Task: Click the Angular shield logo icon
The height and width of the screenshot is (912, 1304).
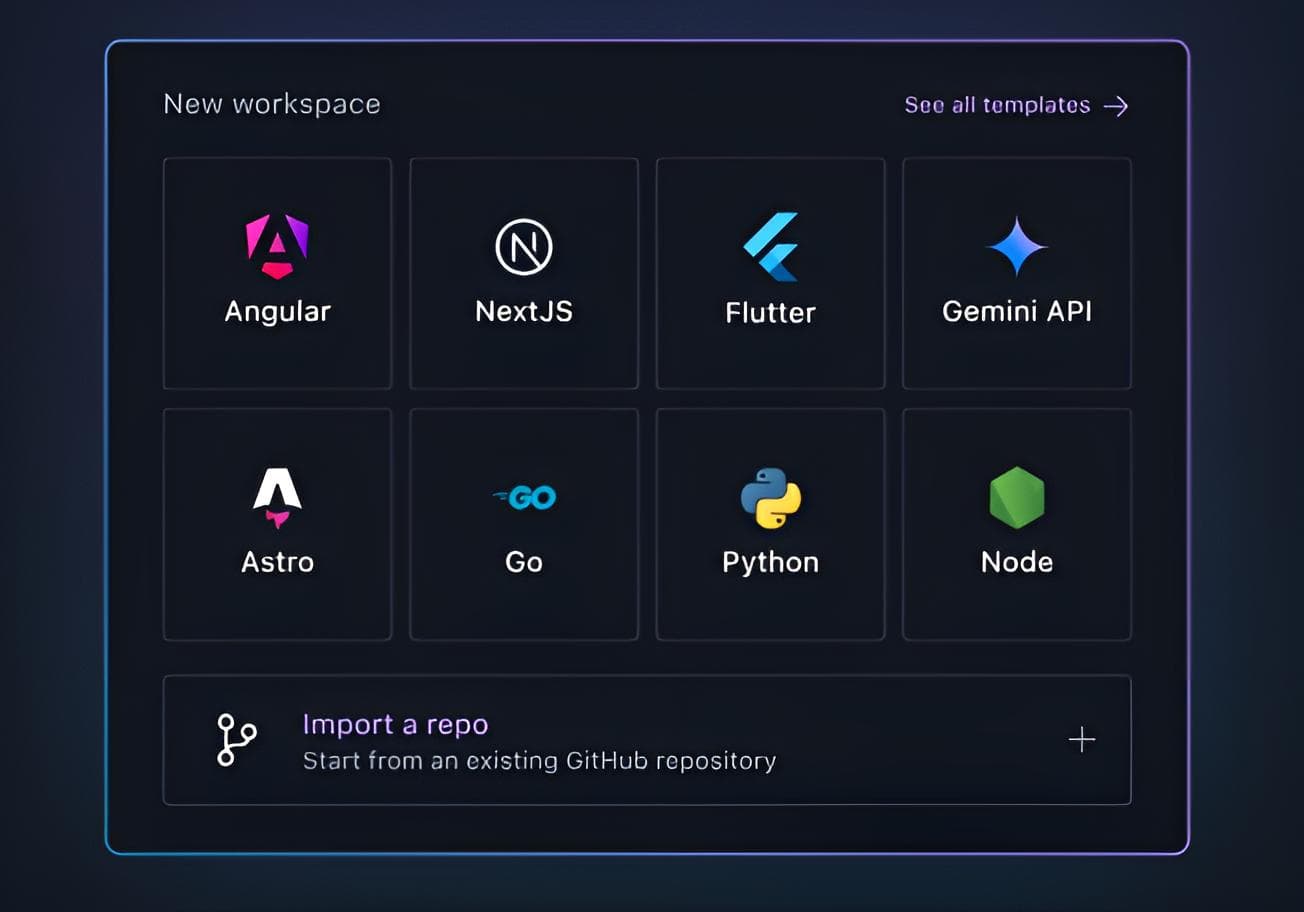Action: click(277, 246)
